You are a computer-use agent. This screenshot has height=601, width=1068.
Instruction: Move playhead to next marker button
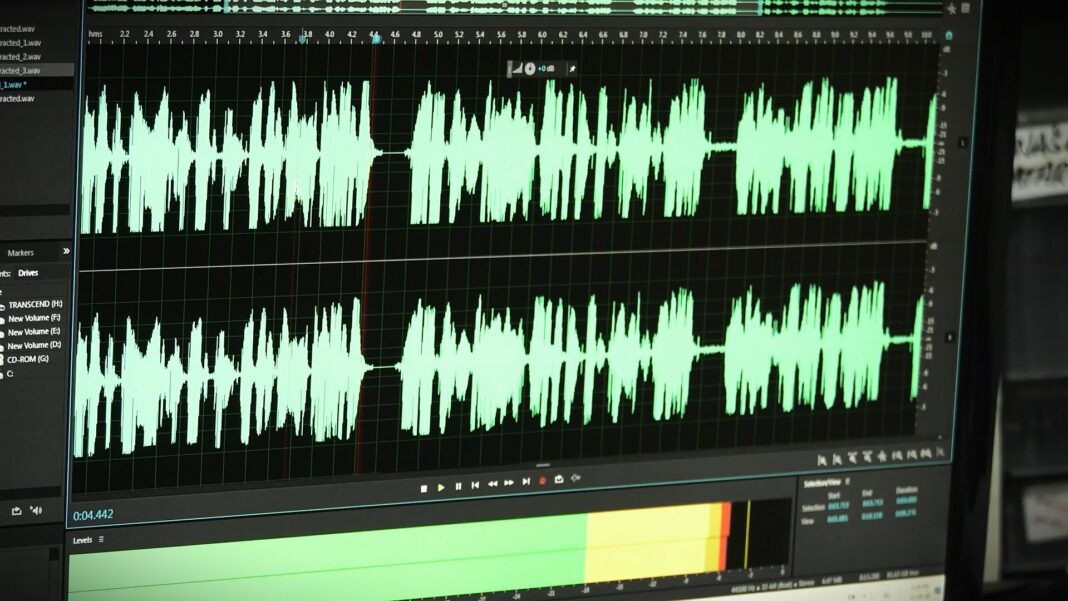pyautogui.click(x=526, y=482)
